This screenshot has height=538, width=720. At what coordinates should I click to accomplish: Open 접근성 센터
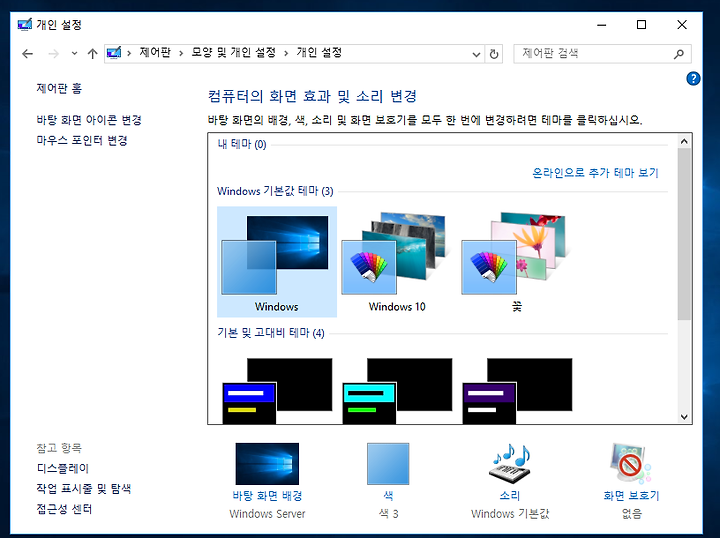64,509
